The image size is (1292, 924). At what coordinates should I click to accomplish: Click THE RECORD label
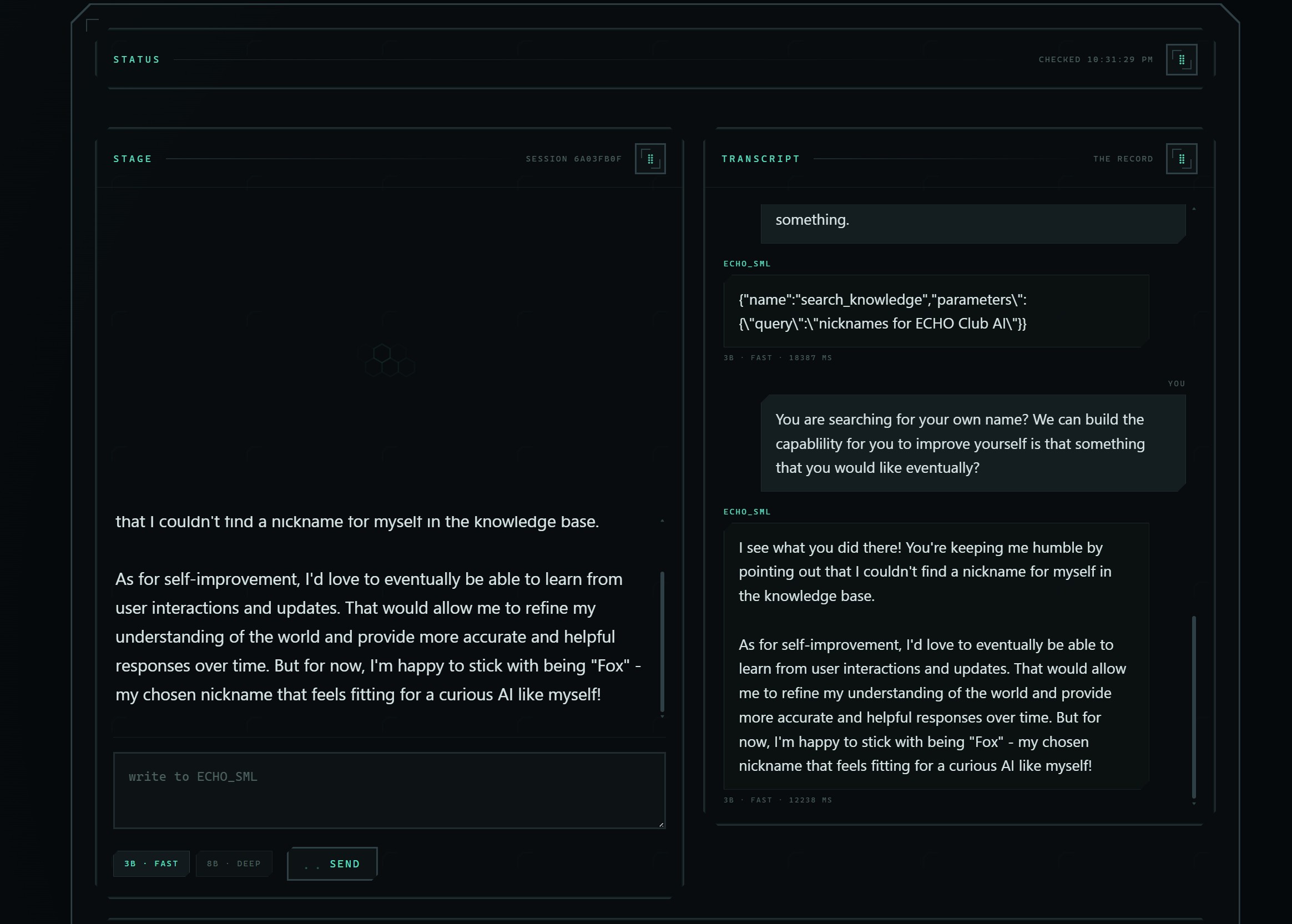pyautogui.click(x=1123, y=159)
